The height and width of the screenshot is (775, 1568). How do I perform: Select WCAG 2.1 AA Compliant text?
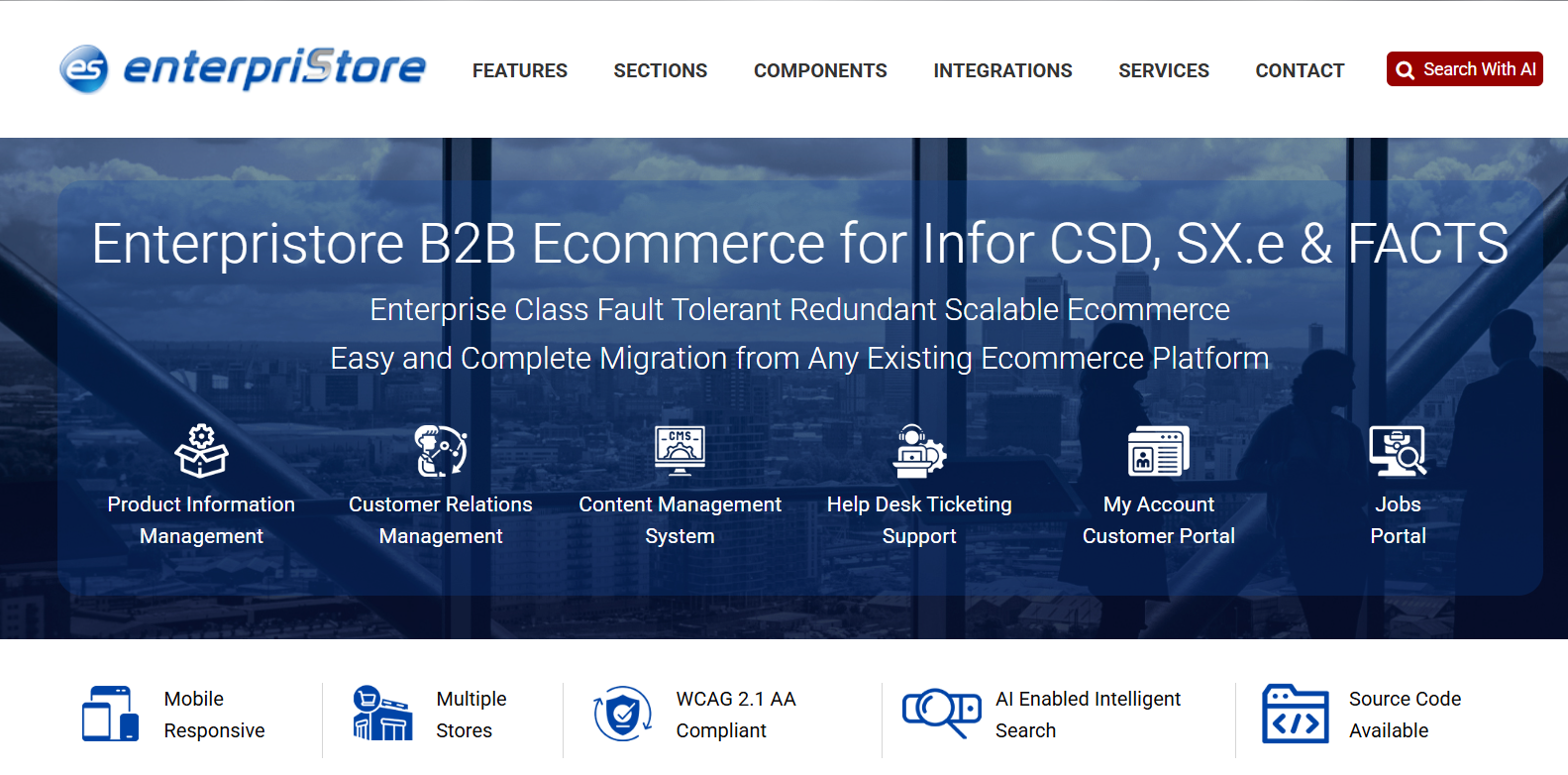736,715
